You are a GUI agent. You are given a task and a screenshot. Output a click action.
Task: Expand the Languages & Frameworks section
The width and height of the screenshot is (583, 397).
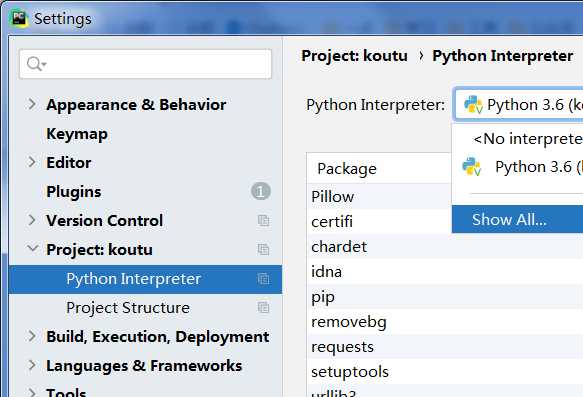tap(32, 365)
